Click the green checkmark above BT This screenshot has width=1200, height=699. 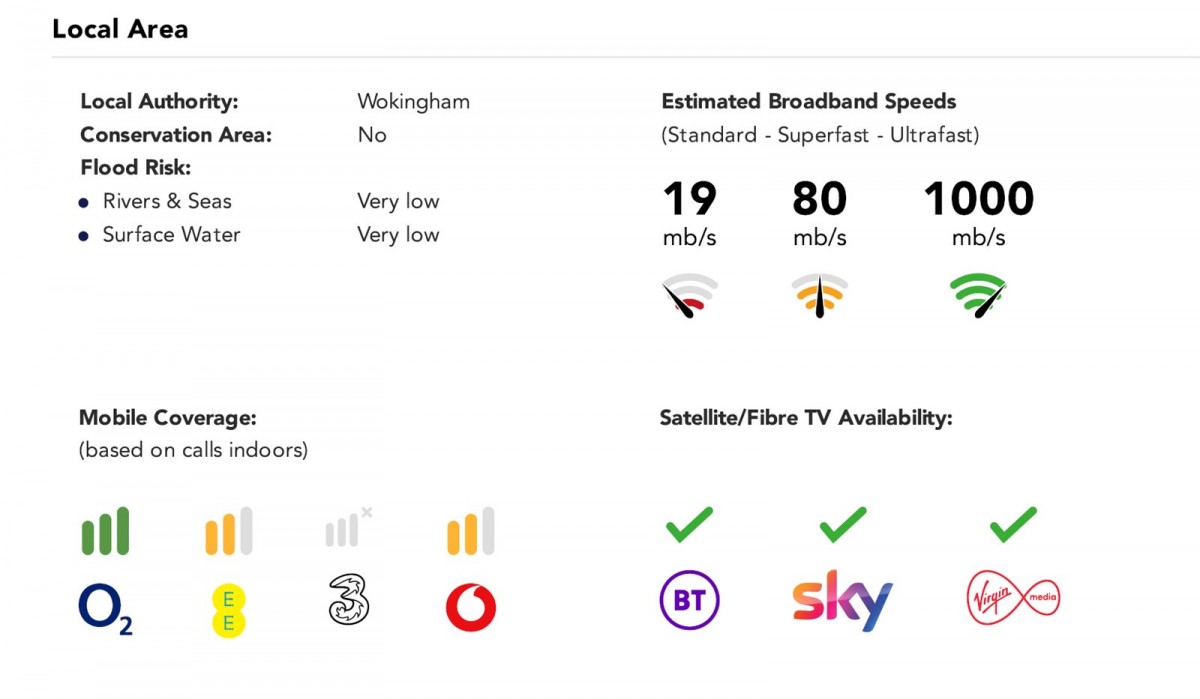tap(689, 524)
